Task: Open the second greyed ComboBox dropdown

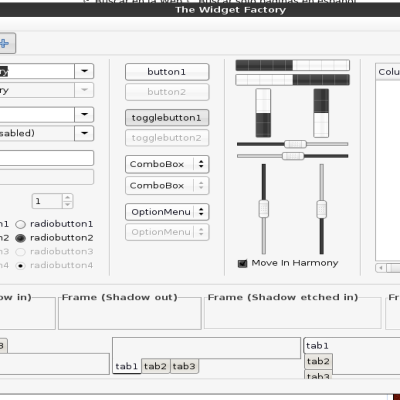Action: (x=167, y=186)
